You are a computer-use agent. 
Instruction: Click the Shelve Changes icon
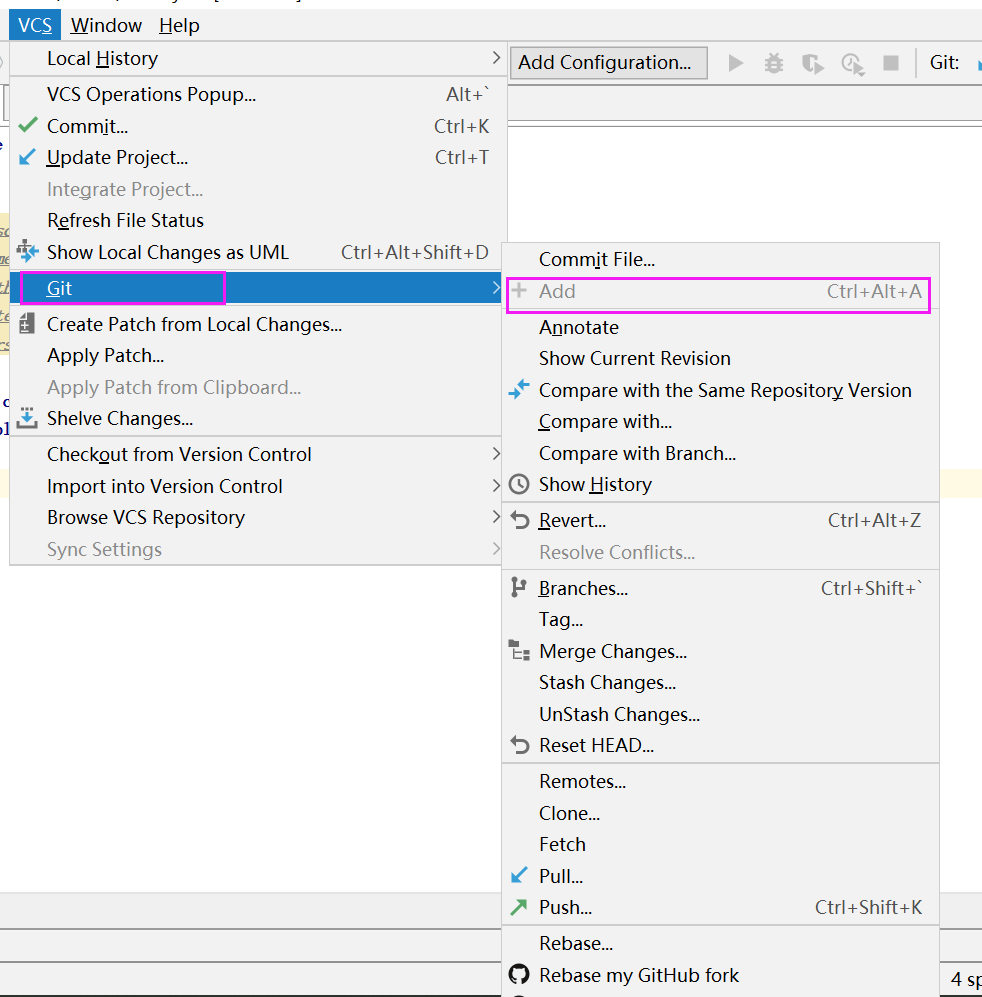[x=27, y=418]
